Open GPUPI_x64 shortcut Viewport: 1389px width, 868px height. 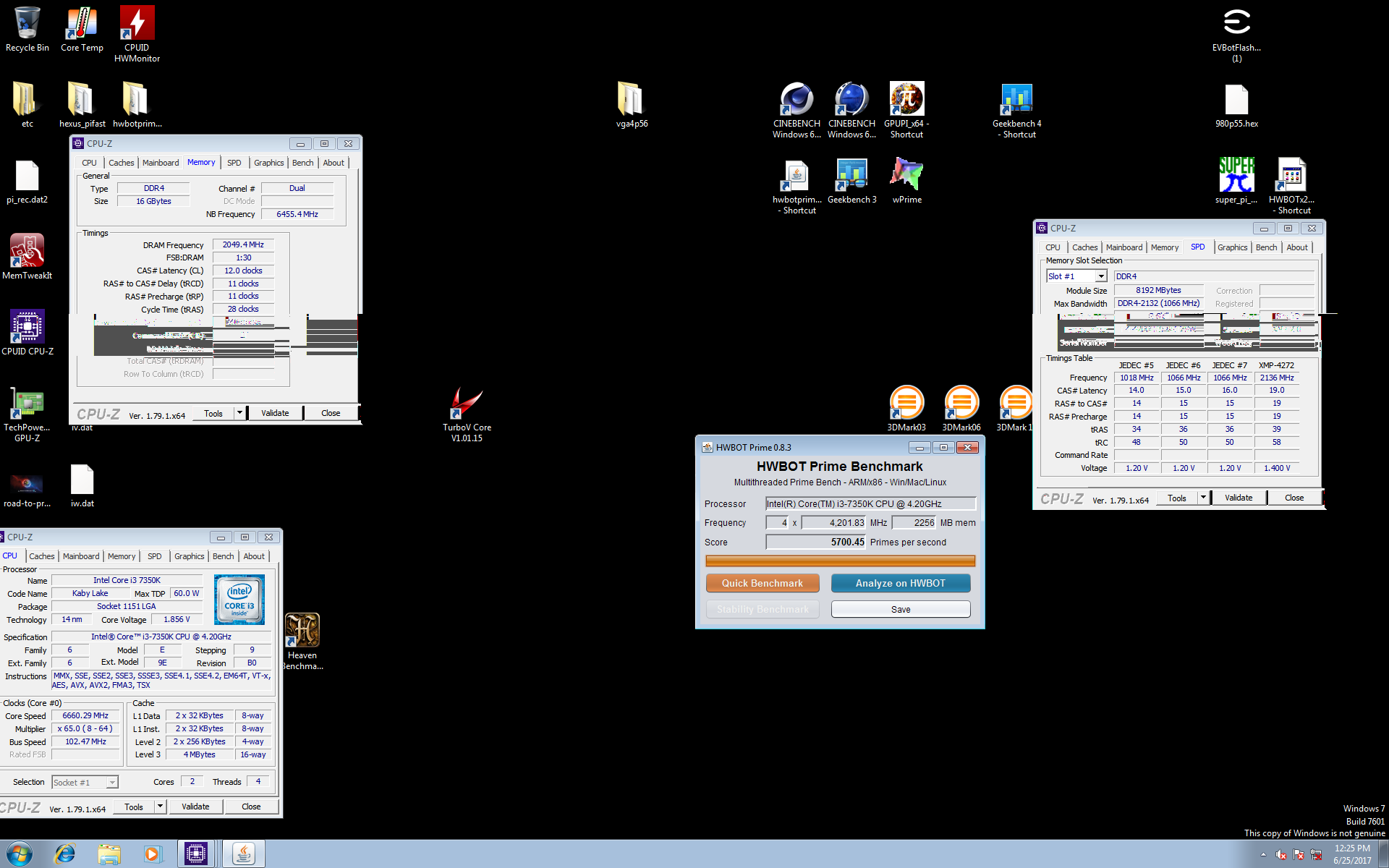pyautogui.click(x=906, y=110)
